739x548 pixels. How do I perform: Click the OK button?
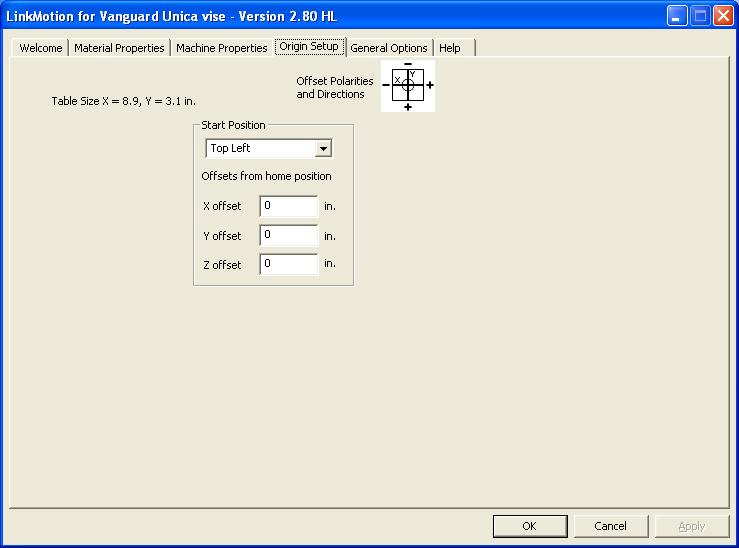(x=530, y=526)
